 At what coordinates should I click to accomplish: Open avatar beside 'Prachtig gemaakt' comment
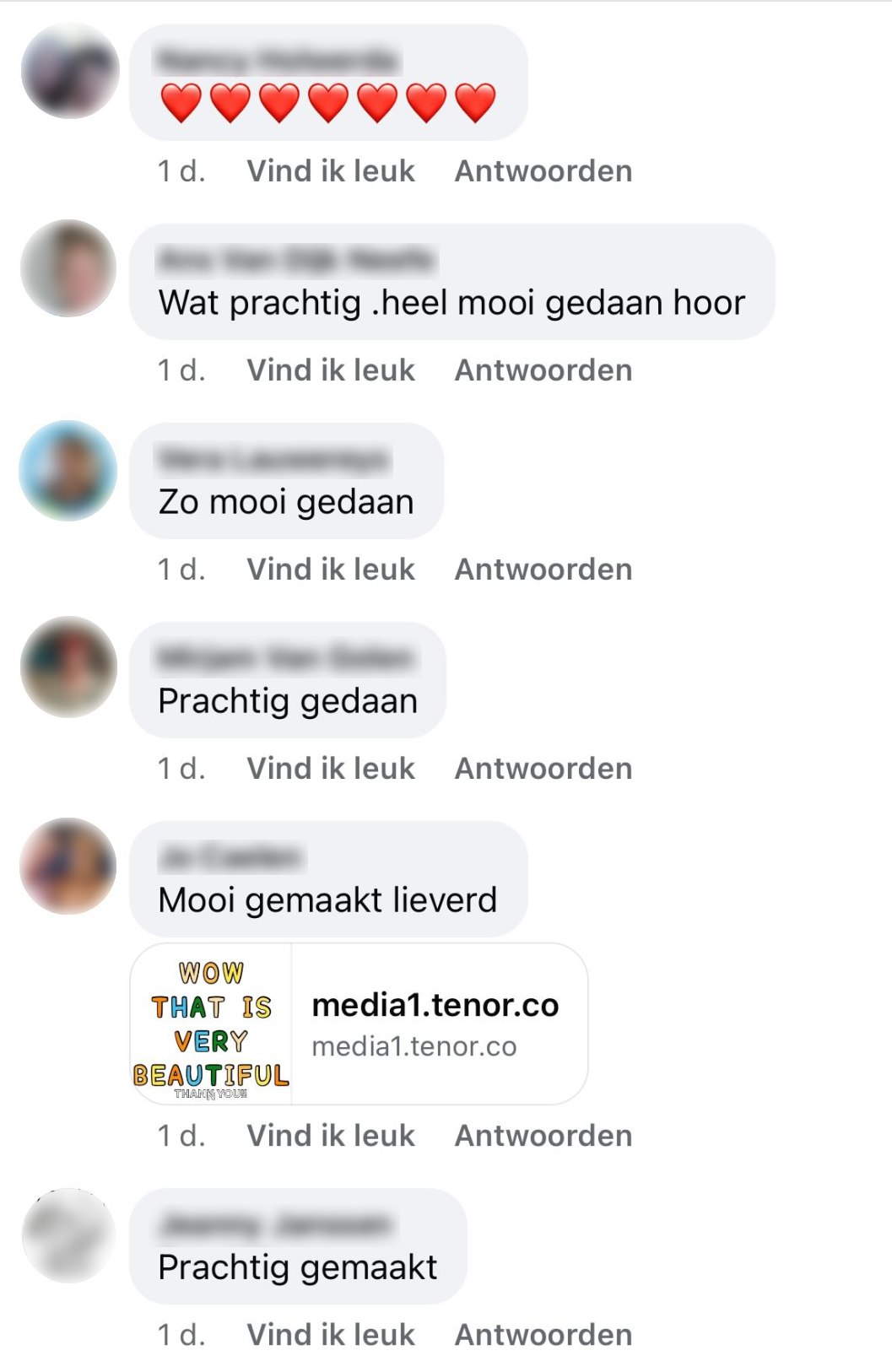click(68, 1235)
